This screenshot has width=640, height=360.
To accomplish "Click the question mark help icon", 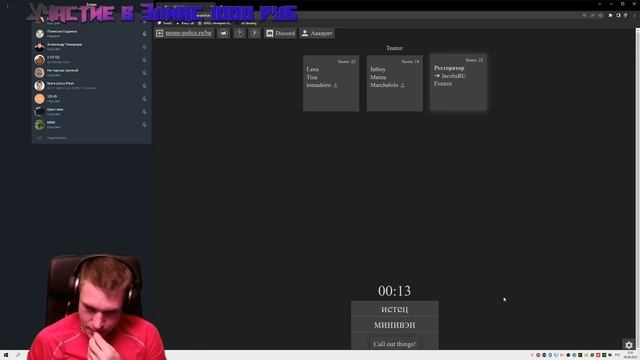I will click(x=239, y=33).
